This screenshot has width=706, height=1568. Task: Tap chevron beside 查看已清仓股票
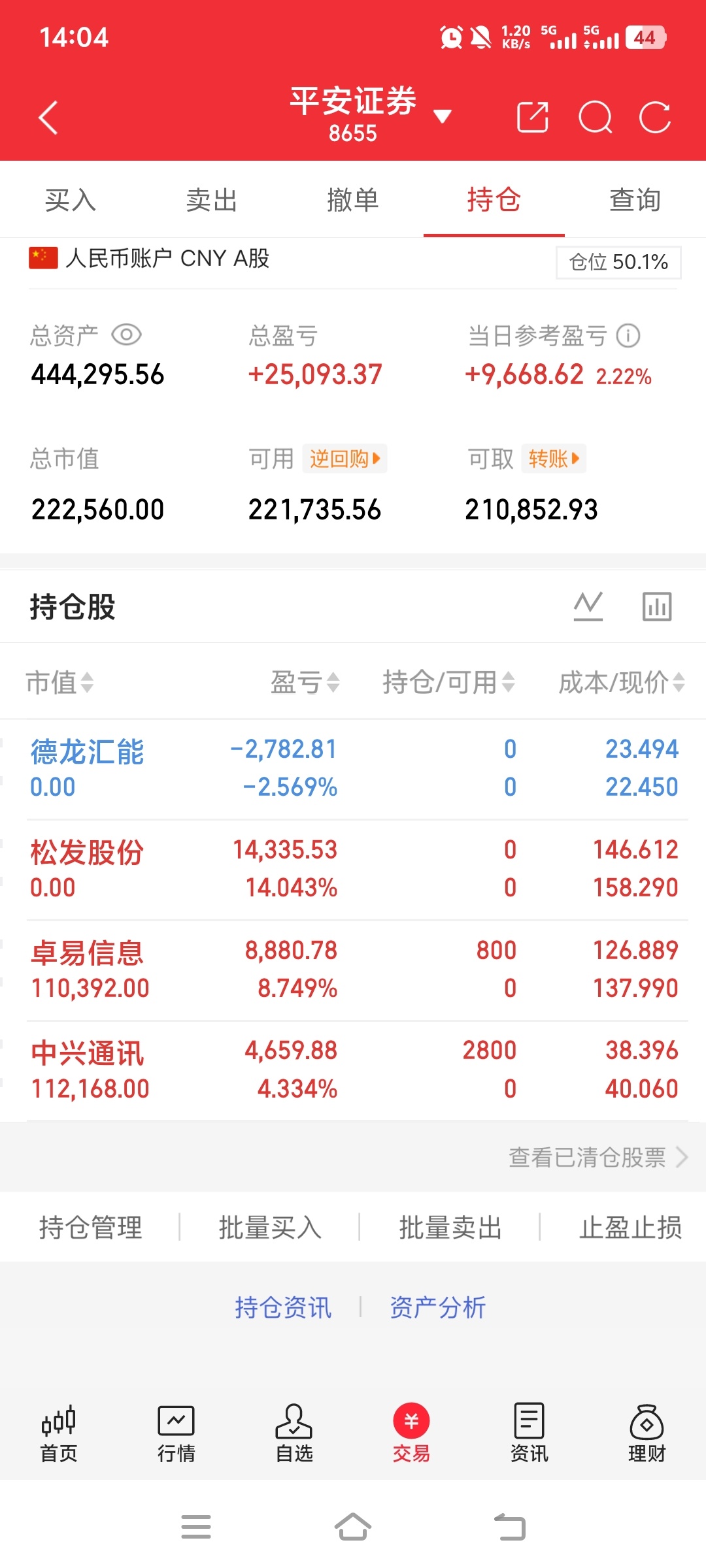pos(682,1157)
